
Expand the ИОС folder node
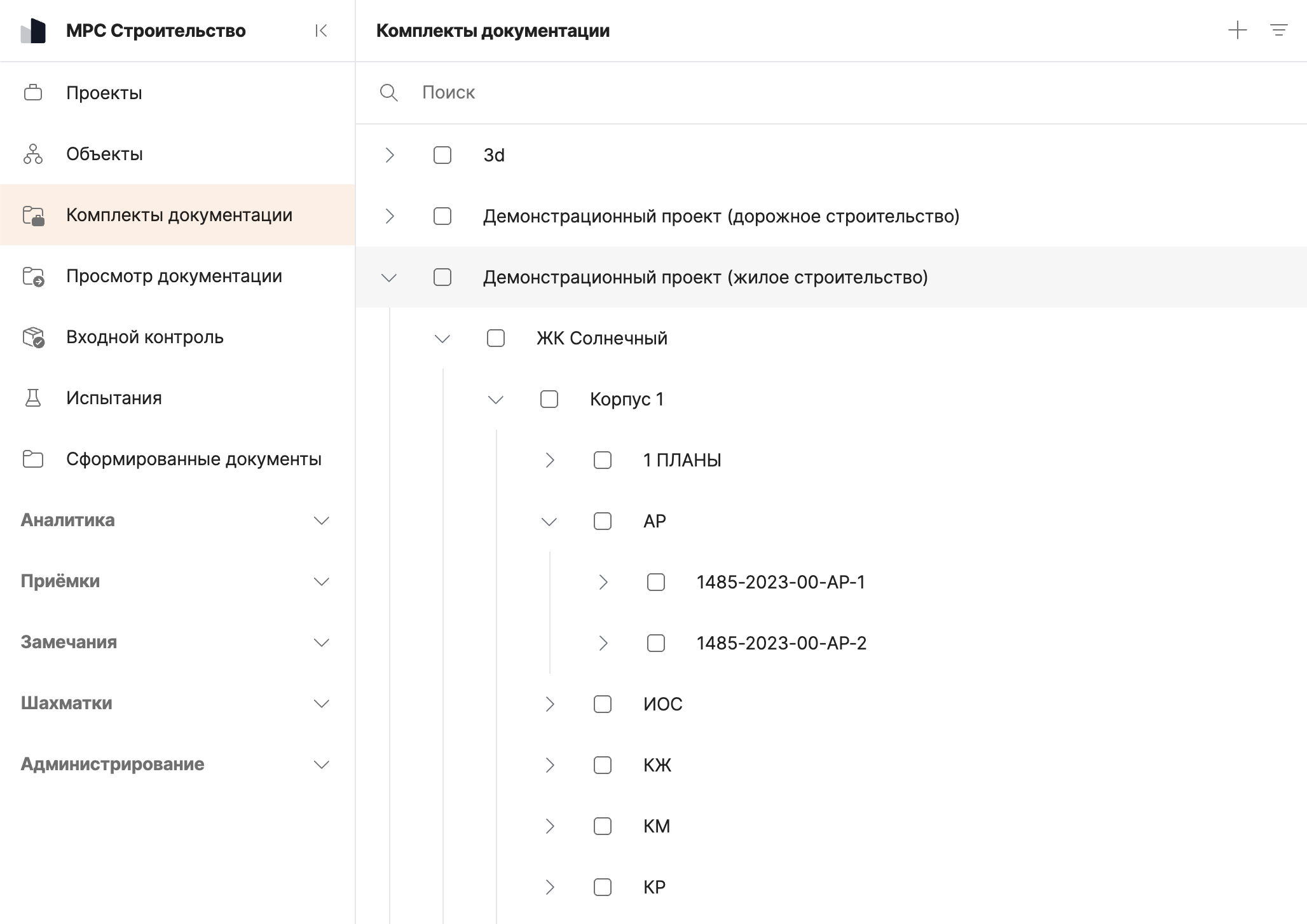(550, 704)
